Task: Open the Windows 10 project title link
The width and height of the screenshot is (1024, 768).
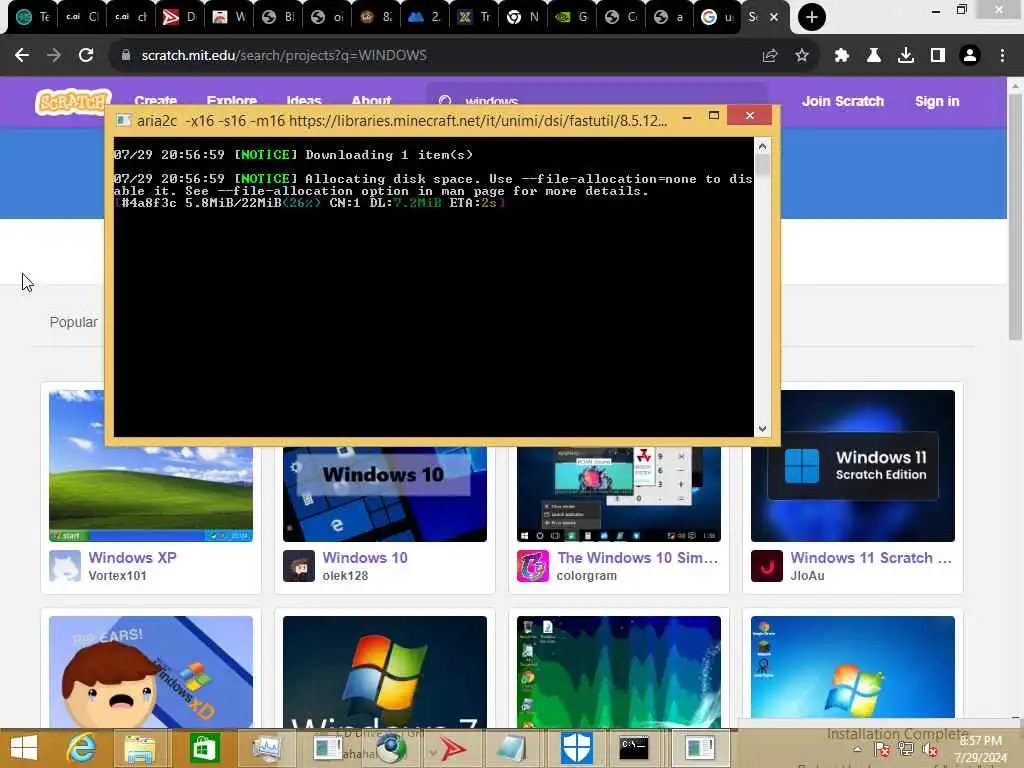Action: tap(365, 558)
